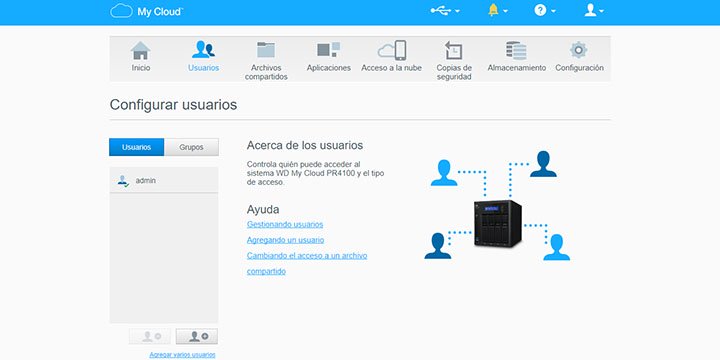This screenshot has height=360, width=720.
Task: Click the Acerca de los usuarios heading
Action: tap(305, 146)
